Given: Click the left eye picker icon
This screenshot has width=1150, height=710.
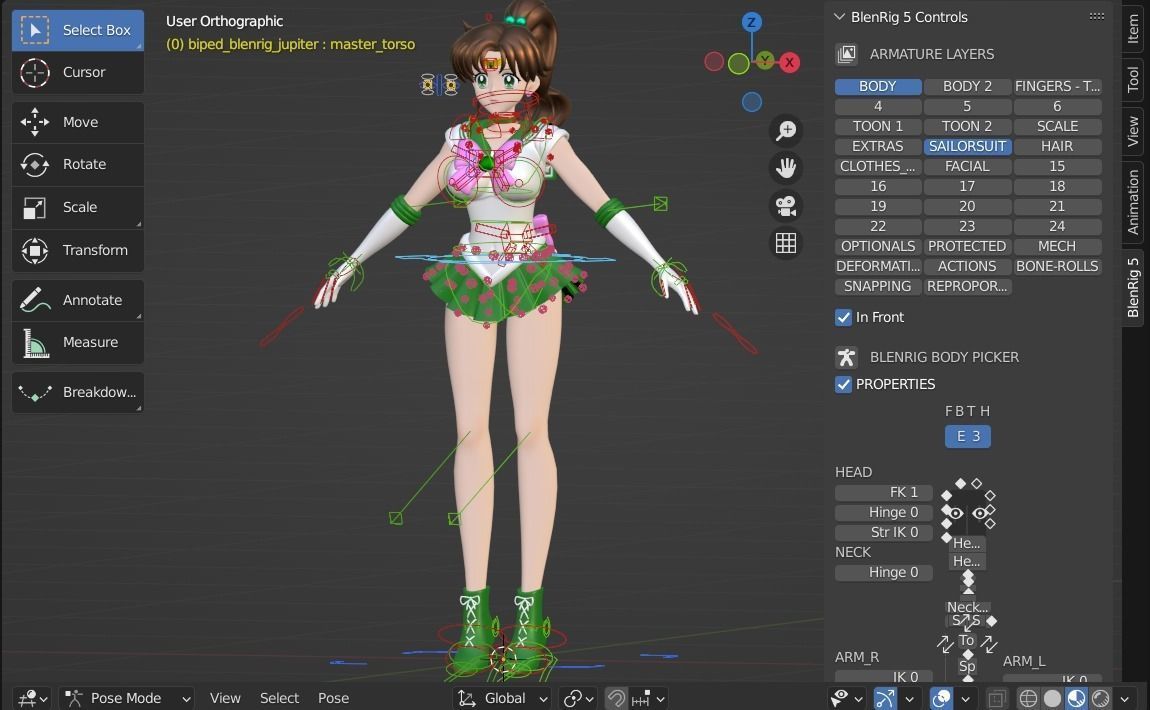Looking at the screenshot, I should click(956, 513).
